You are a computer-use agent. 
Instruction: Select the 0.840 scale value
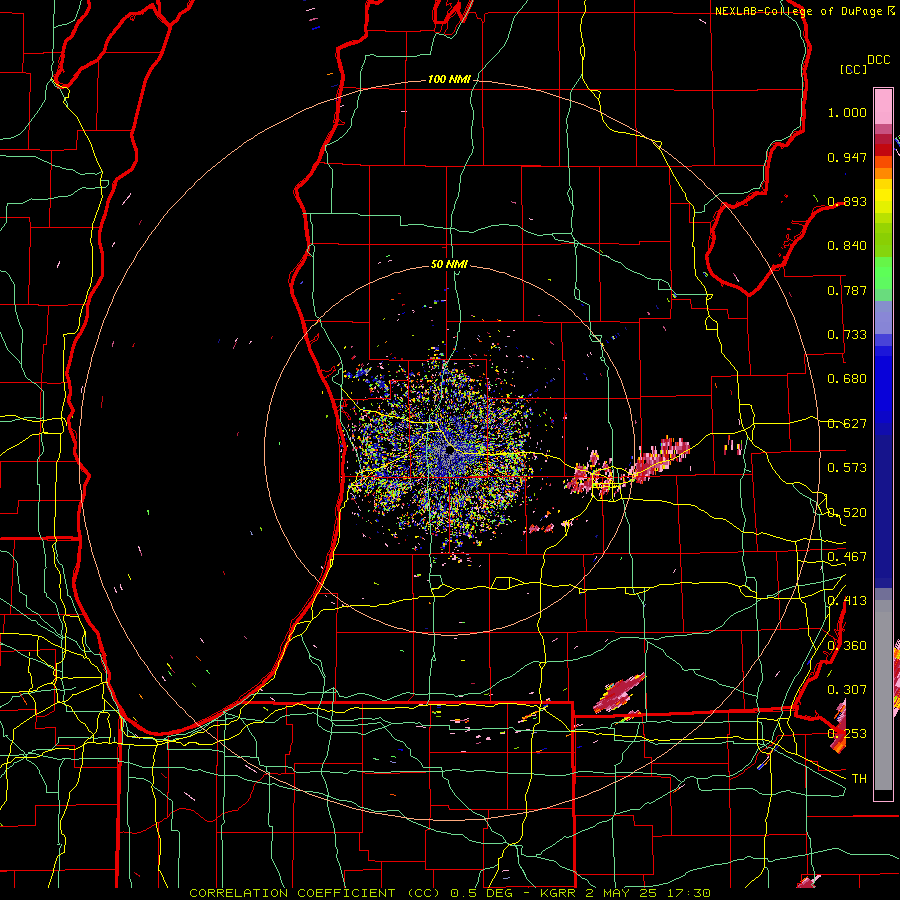pyautogui.click(x=847, y=246)
